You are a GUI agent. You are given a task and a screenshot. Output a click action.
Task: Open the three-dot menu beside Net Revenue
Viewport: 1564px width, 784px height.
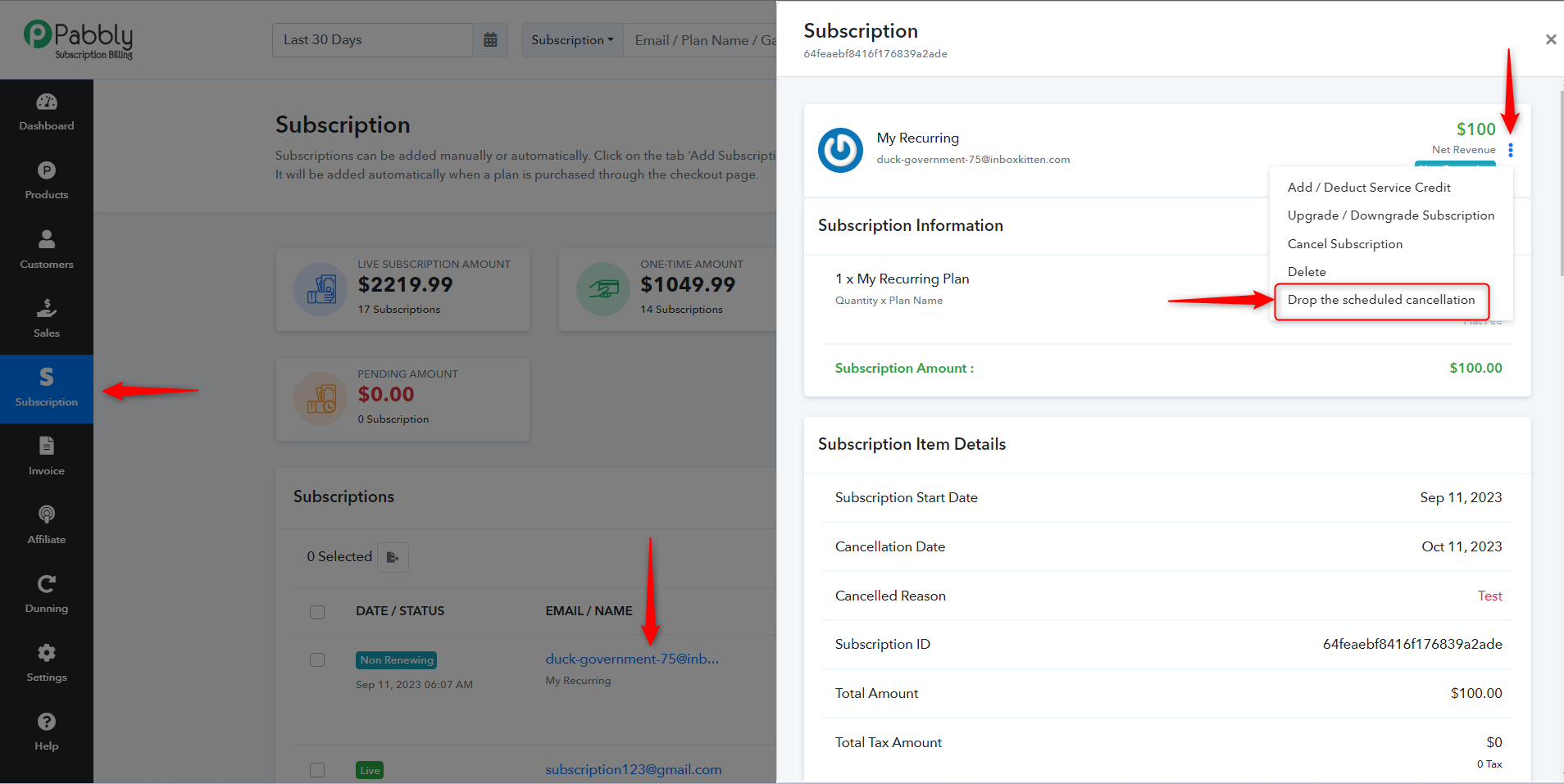click(1511, 150)
